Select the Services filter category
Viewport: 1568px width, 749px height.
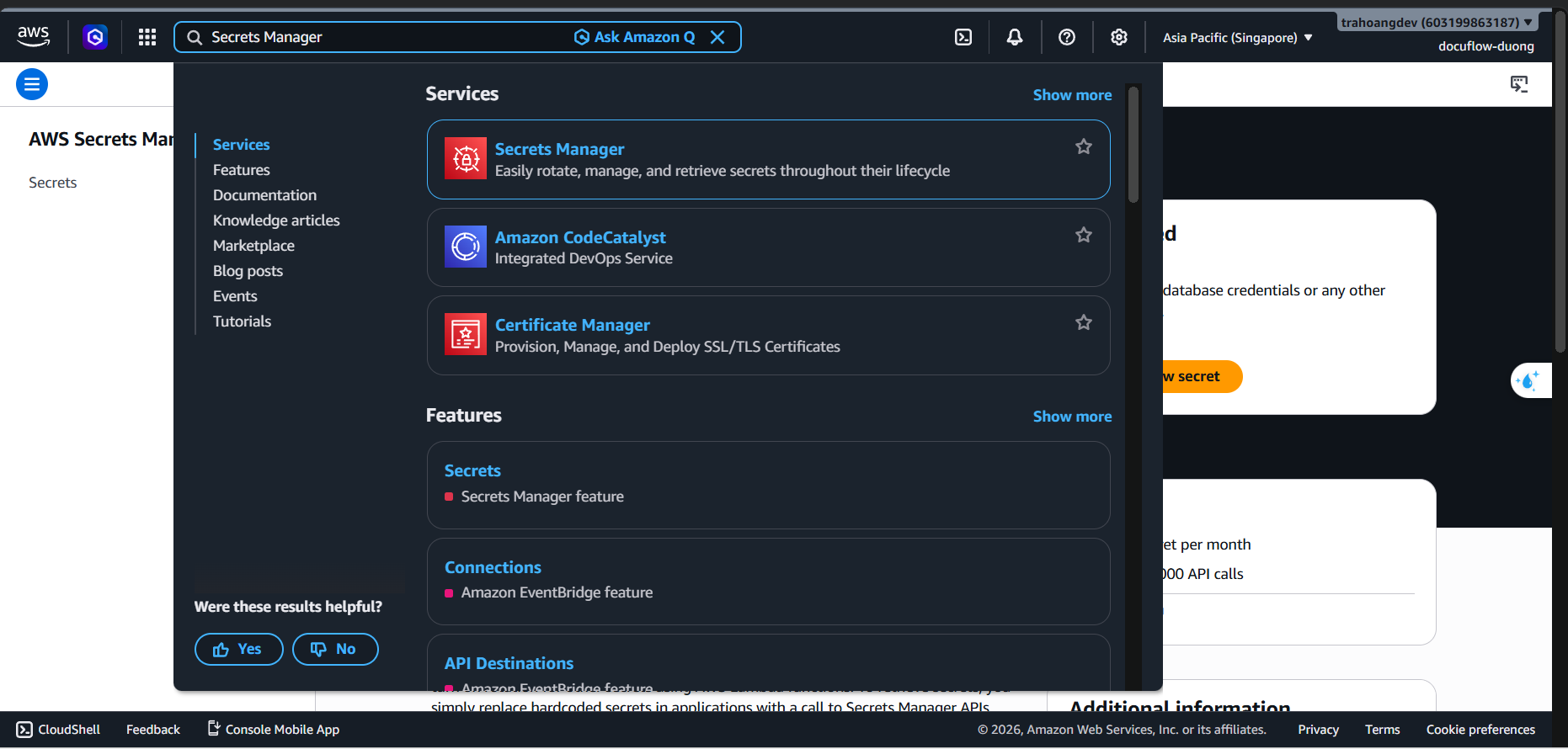click(242, 145)
